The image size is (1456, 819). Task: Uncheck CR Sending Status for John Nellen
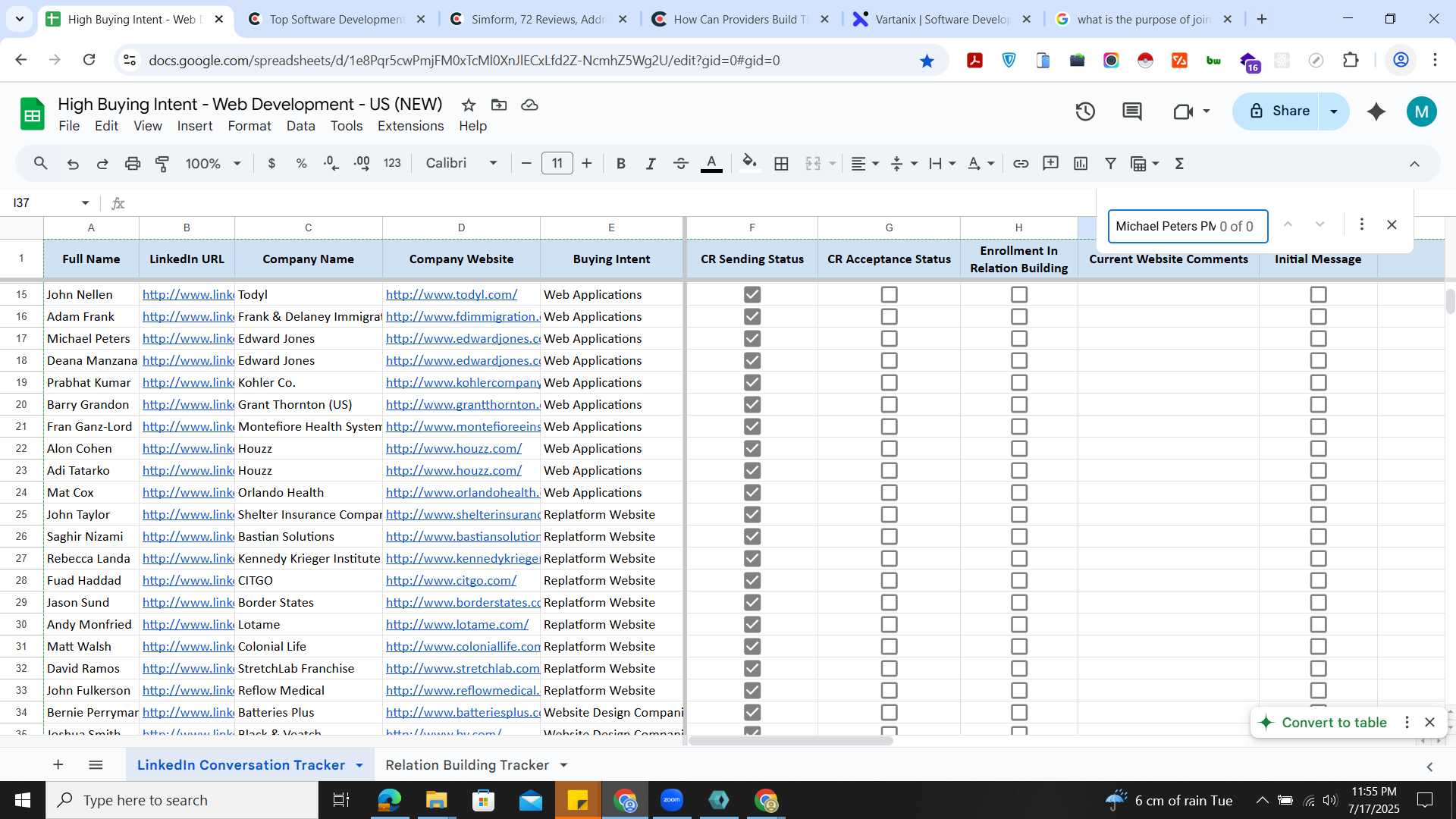pyautogui.click(x=752, y=294)
